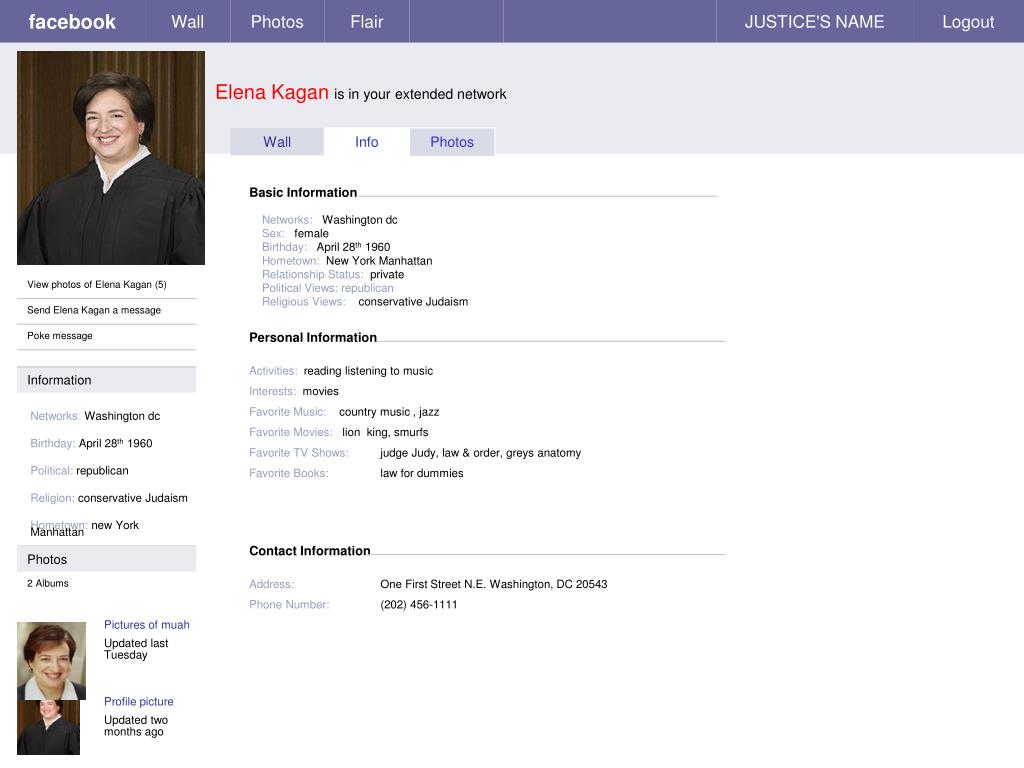This screenshot has height=768, width=1024.
Task: Click Hometown value New York Manhattan
Action: coord(379,261)
